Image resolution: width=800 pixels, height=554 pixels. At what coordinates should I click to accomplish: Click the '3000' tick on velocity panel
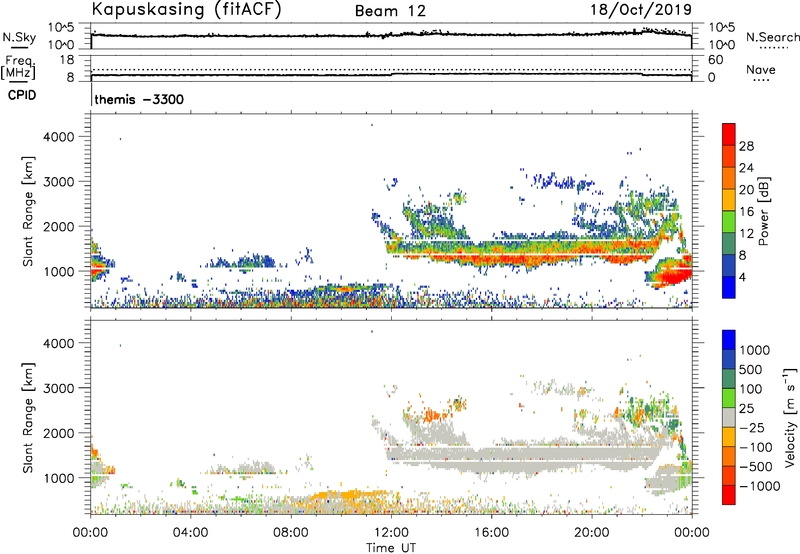click(x=58, y=388)
